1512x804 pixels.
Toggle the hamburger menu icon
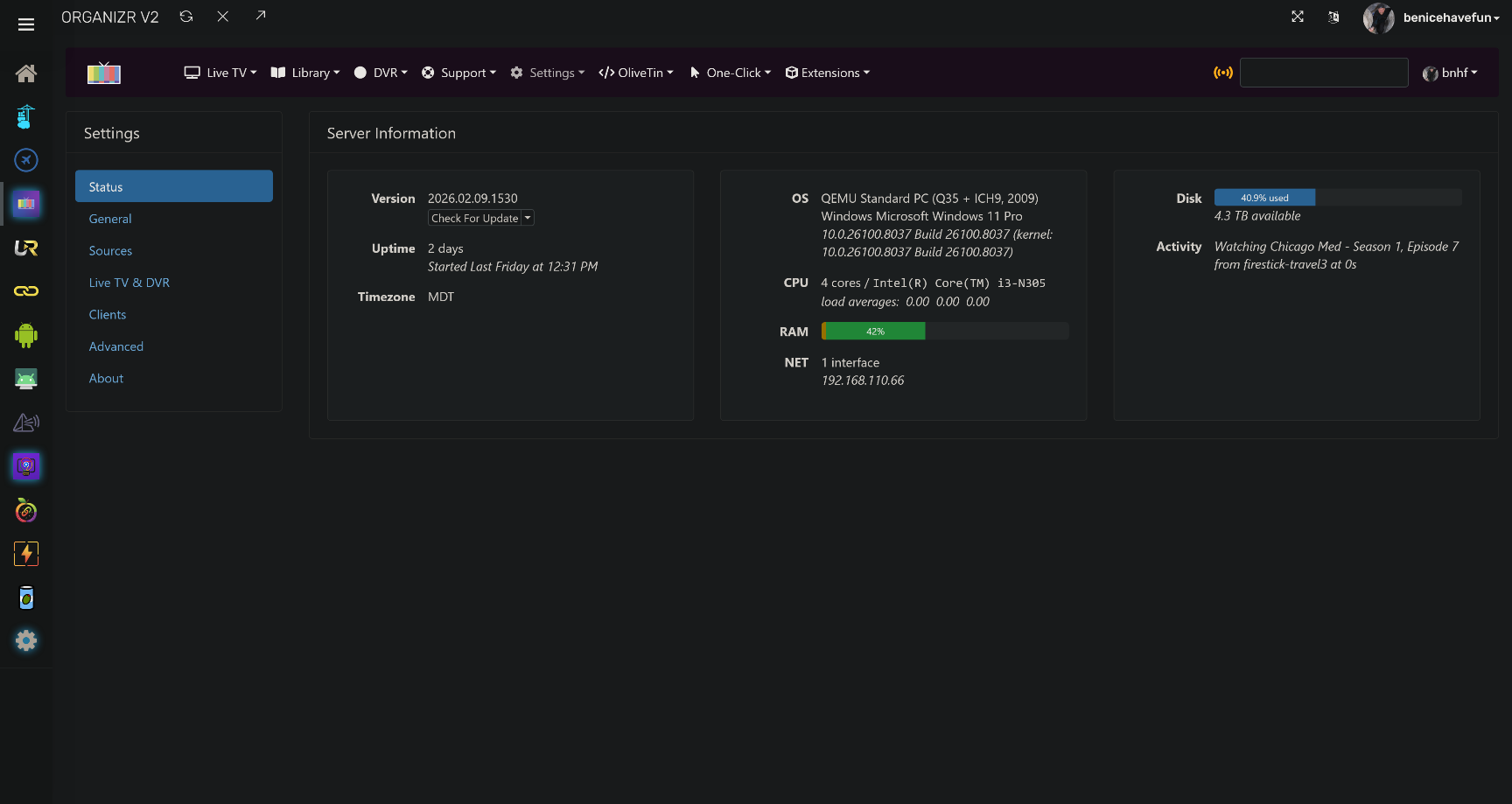point(26,24)
